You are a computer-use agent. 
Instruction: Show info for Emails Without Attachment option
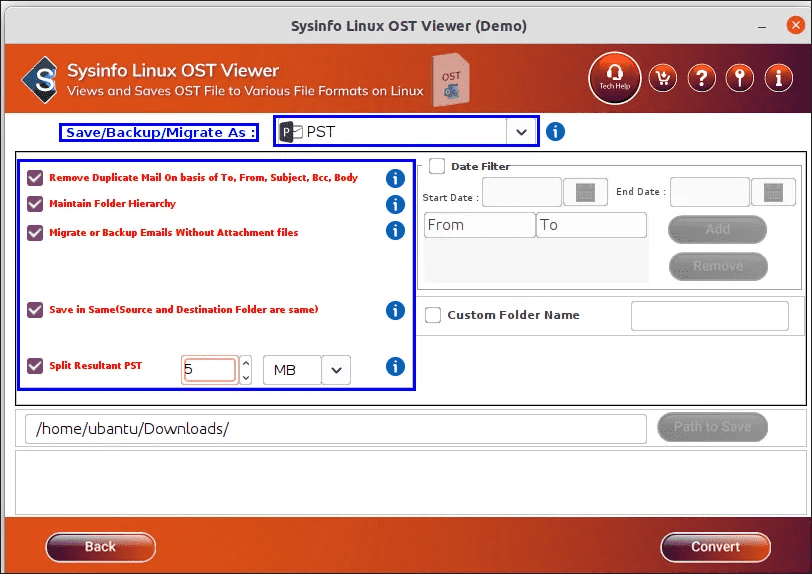click(395, 230)
